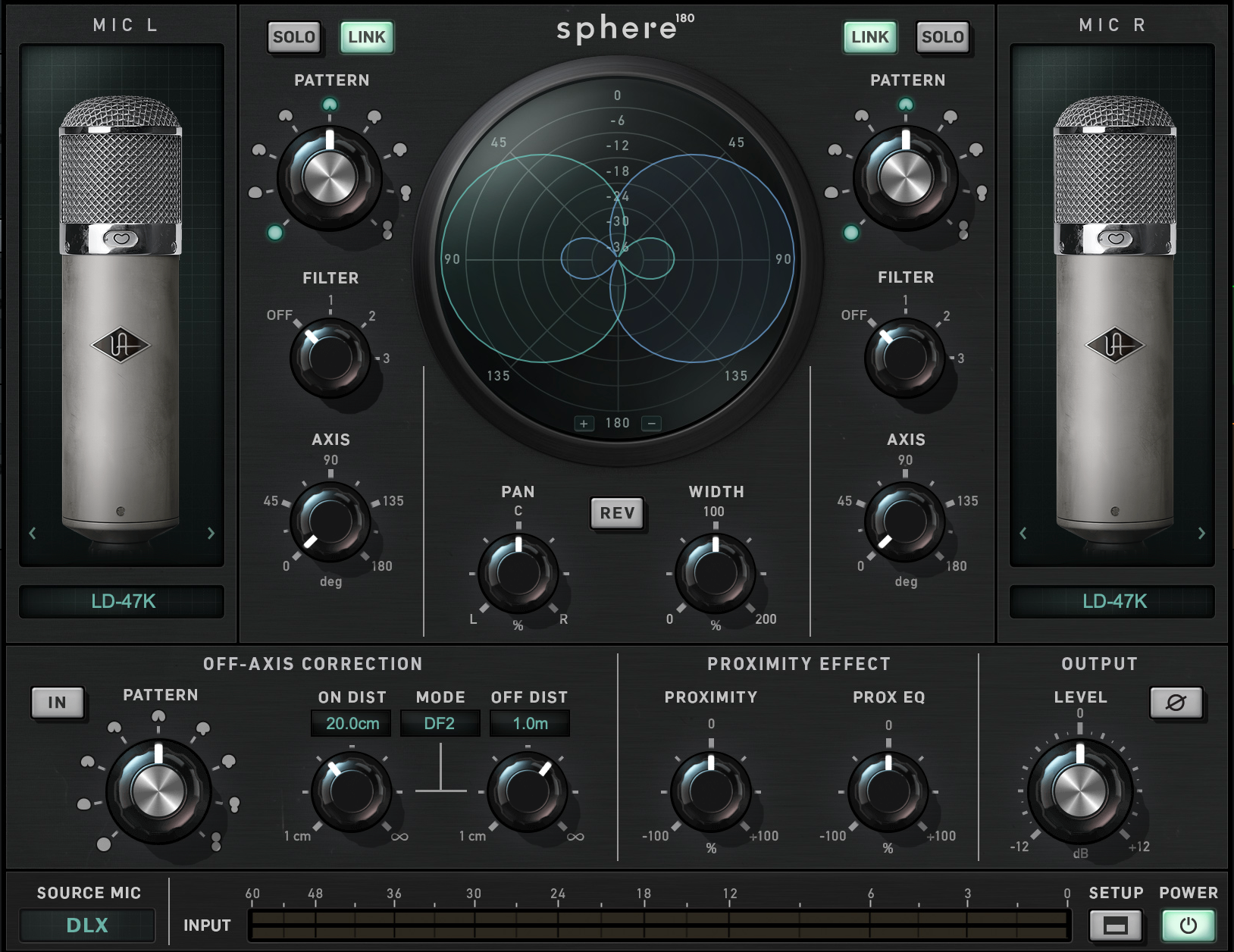Select previous Mic R model arrow
This screenshot has width=1234, height=952.
[1023, 534]
